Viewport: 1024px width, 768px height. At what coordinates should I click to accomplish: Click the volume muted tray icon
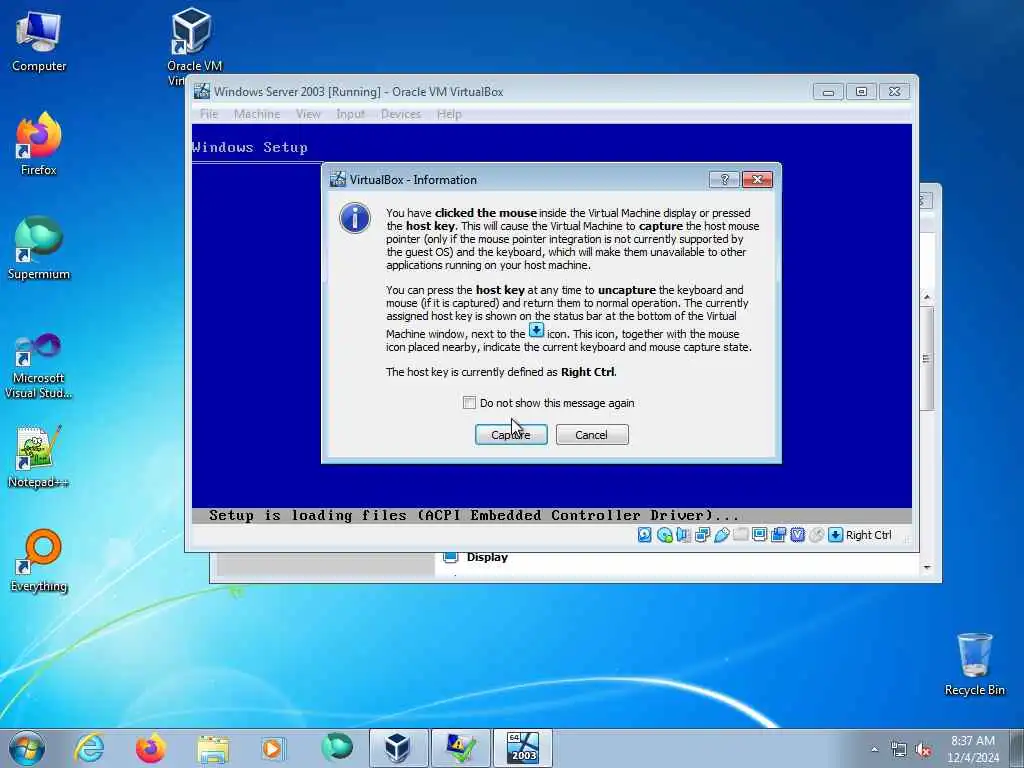coord(923,750)
